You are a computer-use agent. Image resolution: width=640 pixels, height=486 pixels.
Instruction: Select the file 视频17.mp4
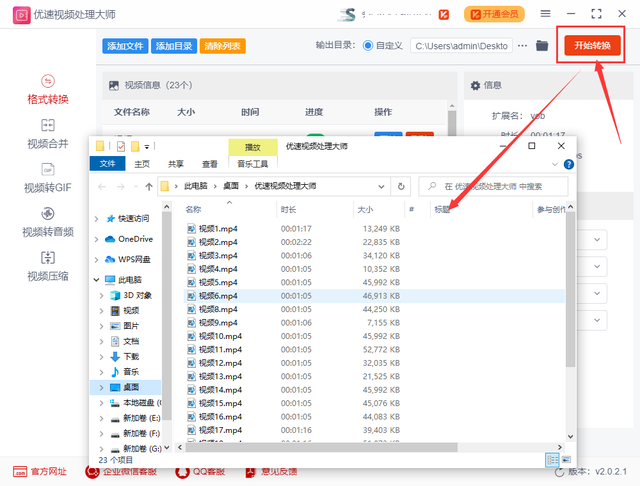[x=220, y=430]
